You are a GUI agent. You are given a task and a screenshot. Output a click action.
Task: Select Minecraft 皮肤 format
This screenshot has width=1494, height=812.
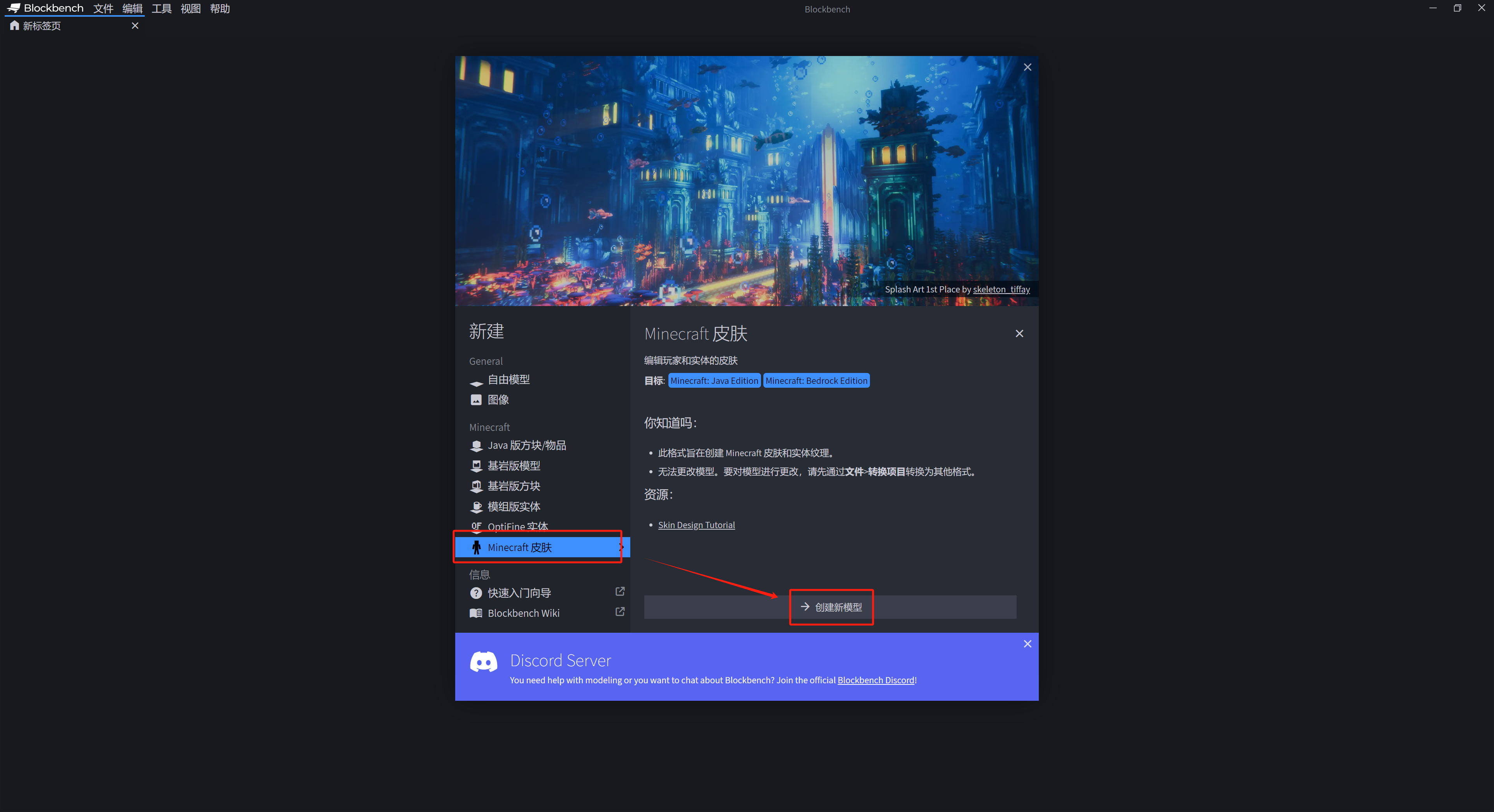click(x=542, y=547)
